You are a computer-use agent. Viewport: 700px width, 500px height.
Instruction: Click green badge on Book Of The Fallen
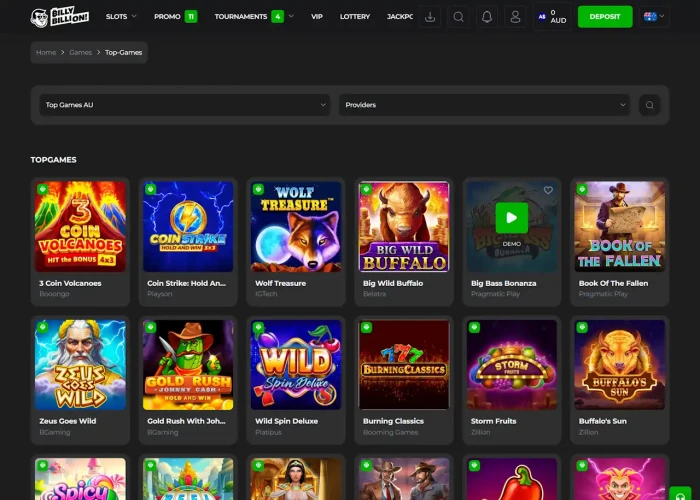[x=582, y=189]
